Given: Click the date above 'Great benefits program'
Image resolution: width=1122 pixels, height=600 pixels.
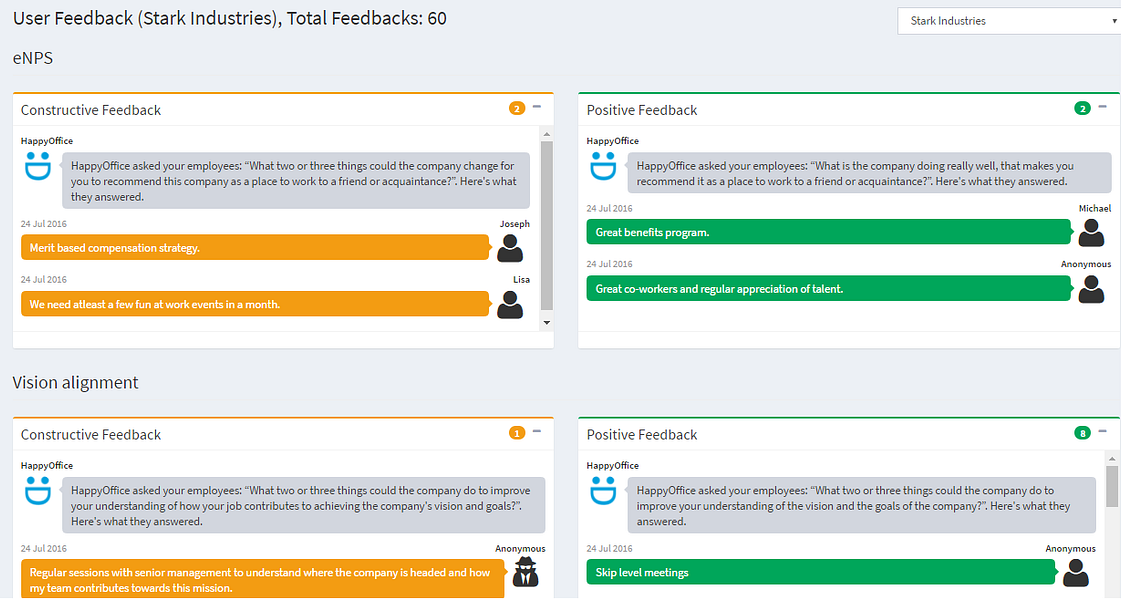Looking at the screenshot, I should pos(610,208).
